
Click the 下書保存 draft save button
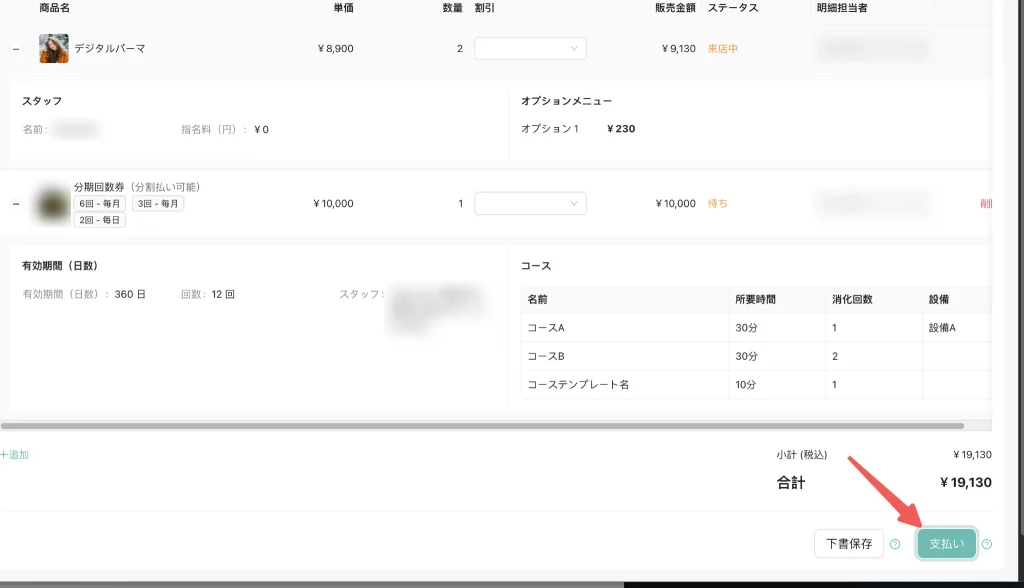tap(849, 544)
